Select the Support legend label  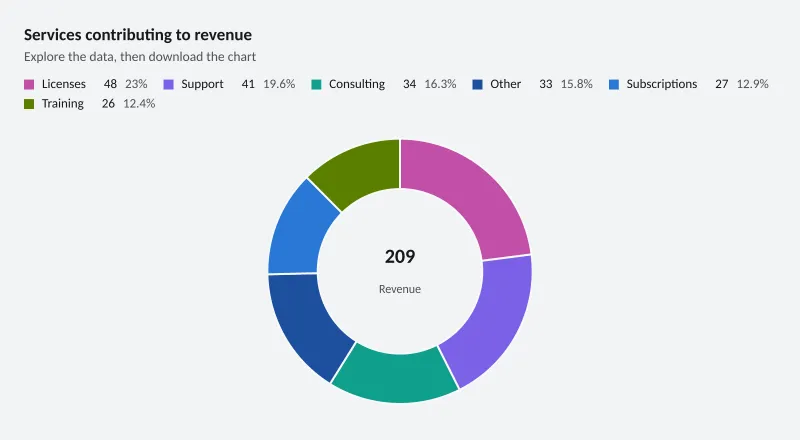coord(203,84)
